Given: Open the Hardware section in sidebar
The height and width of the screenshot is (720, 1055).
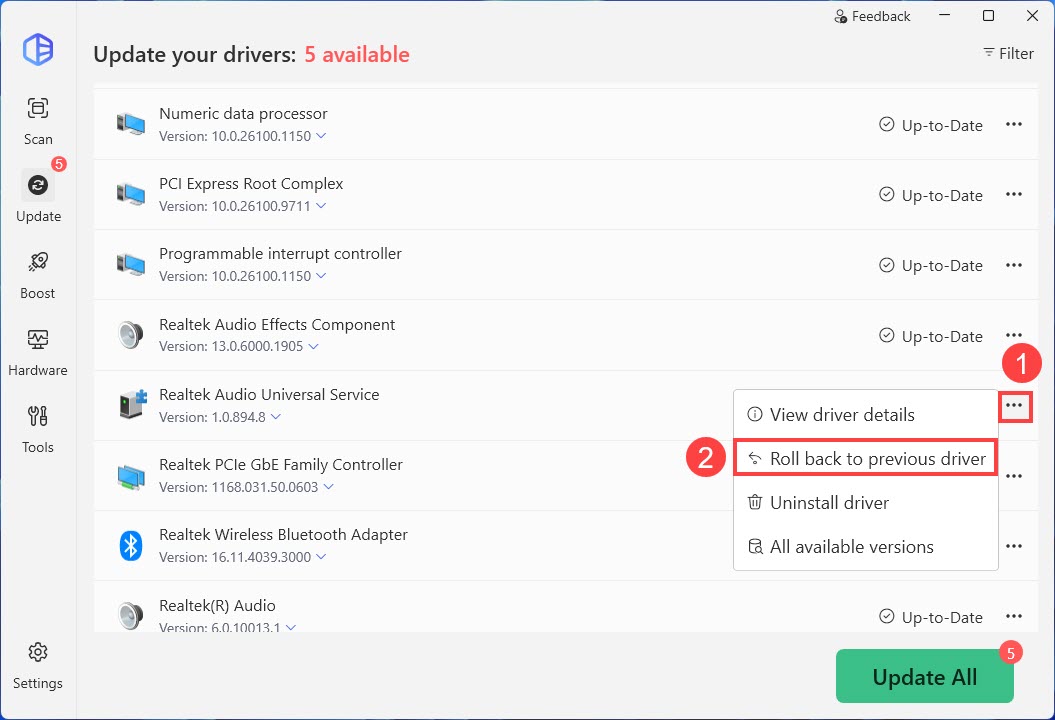Looking at the screenshot, I should coord(38,352).
